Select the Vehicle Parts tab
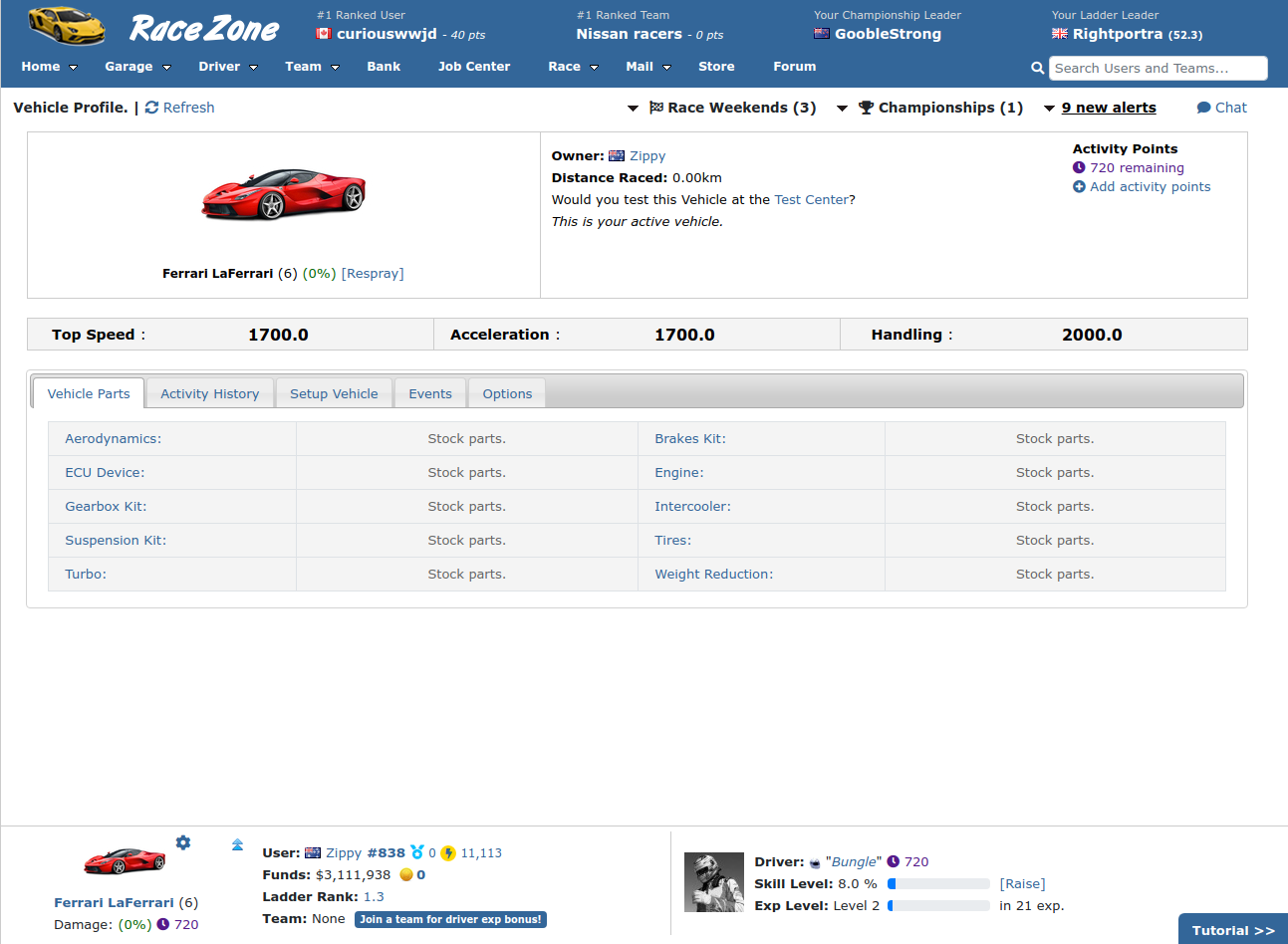 tap(89, 393)
